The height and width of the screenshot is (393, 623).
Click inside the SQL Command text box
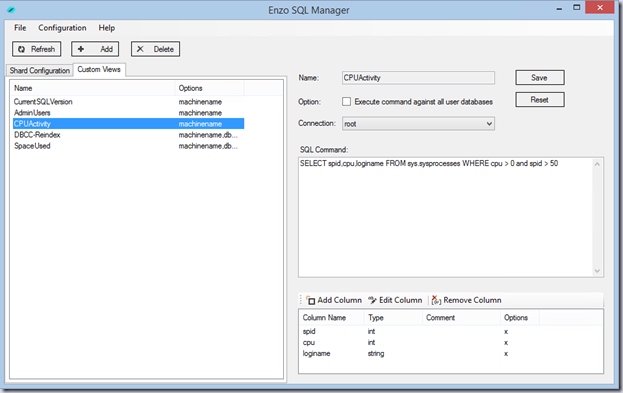click(445, 217)
